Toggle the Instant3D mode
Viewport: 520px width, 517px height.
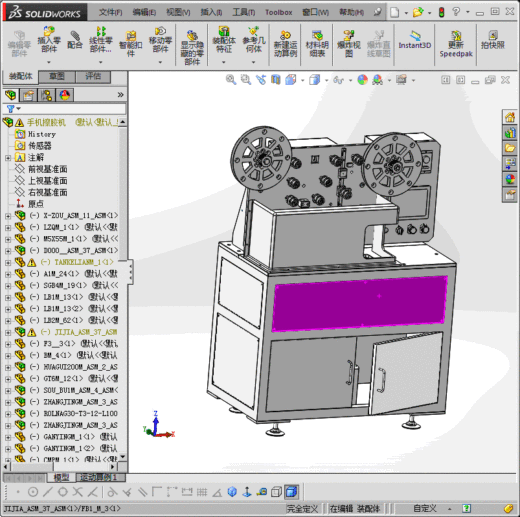coord(415,40)
